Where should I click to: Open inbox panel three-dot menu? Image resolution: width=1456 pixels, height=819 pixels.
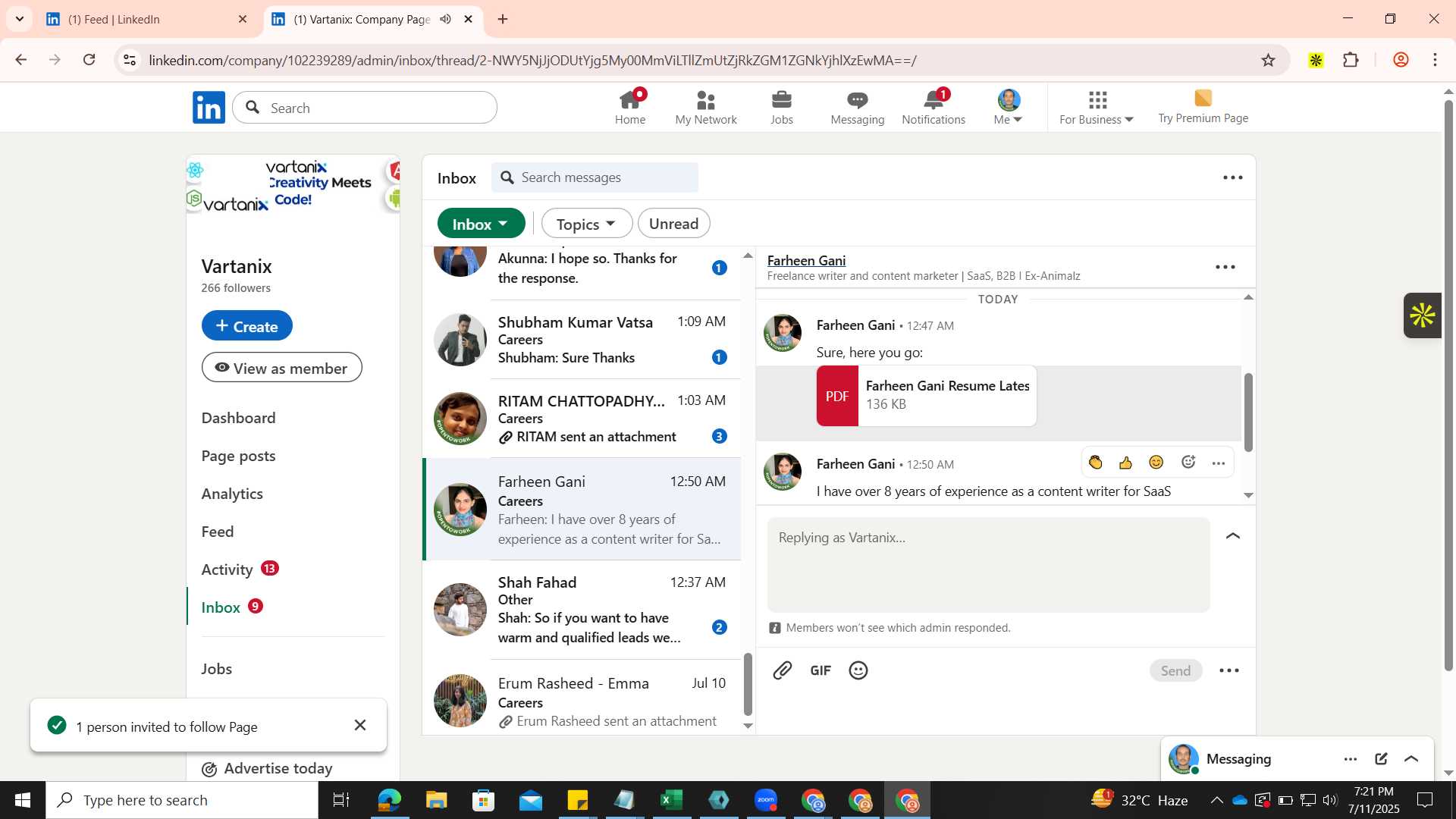[x=1233, y=177]
